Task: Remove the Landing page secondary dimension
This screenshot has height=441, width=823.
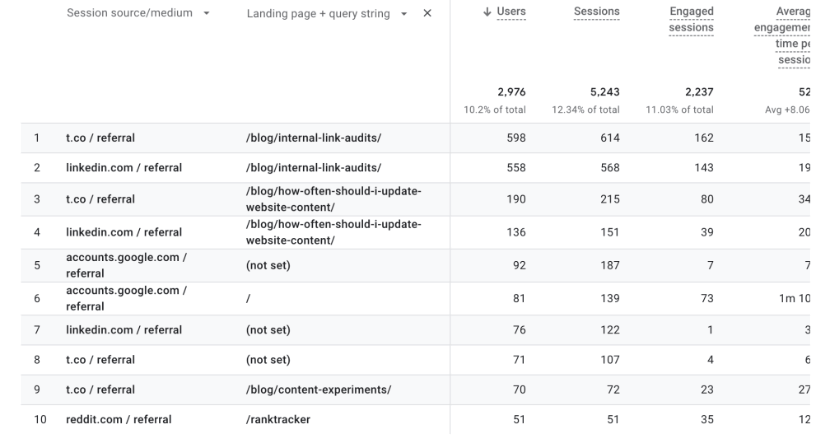Action: point(428,13)
